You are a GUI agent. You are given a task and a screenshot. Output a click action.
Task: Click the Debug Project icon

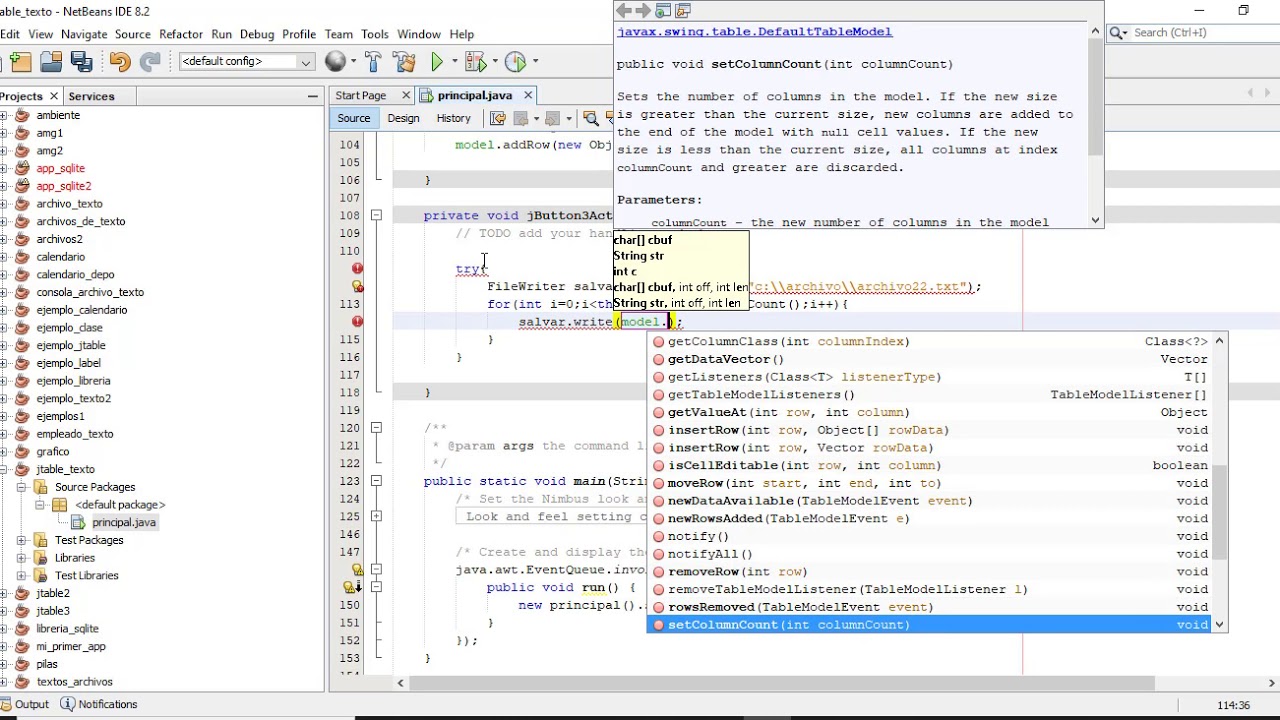[x=476, y=62]
